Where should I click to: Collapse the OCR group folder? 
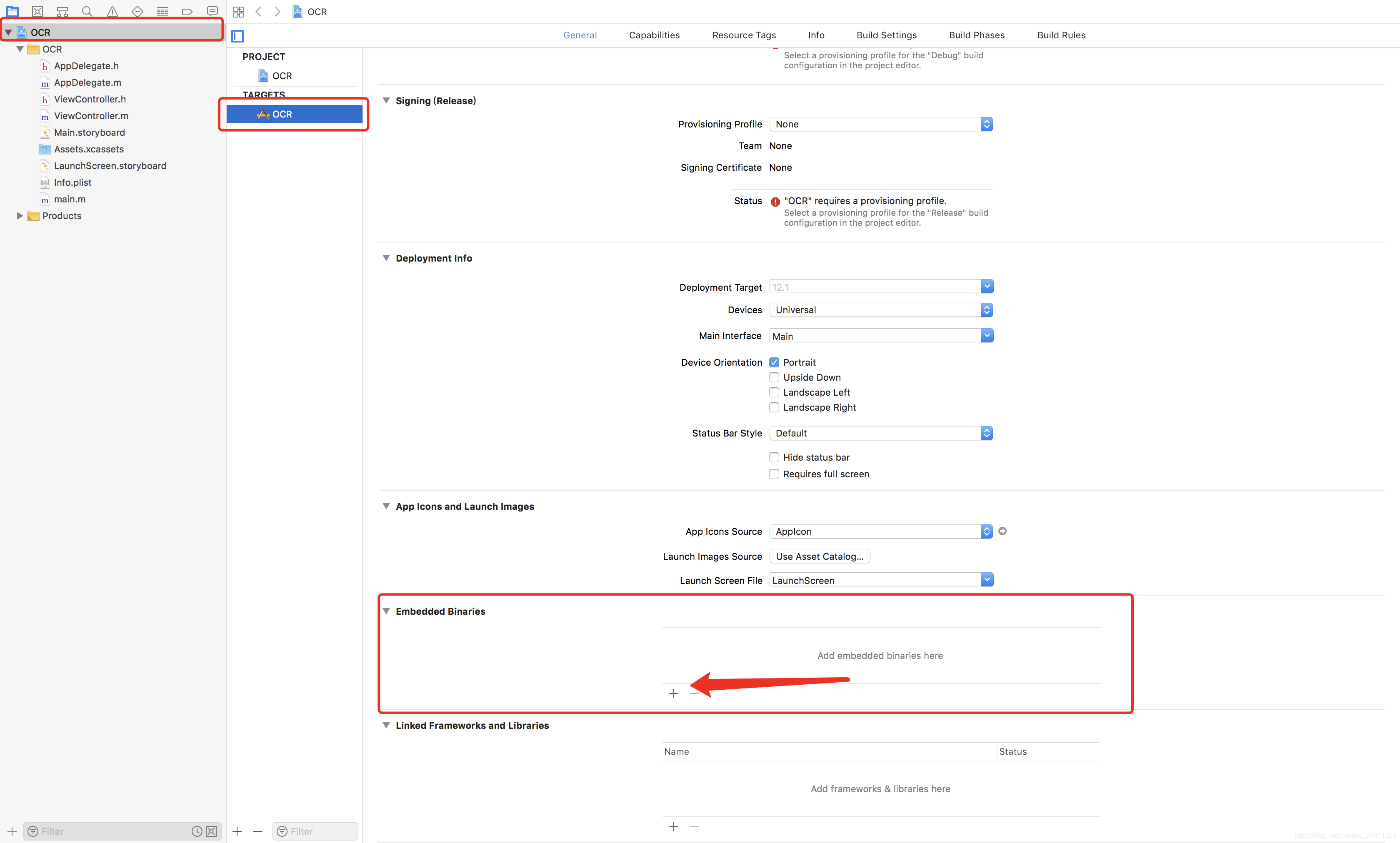(20, 50)
